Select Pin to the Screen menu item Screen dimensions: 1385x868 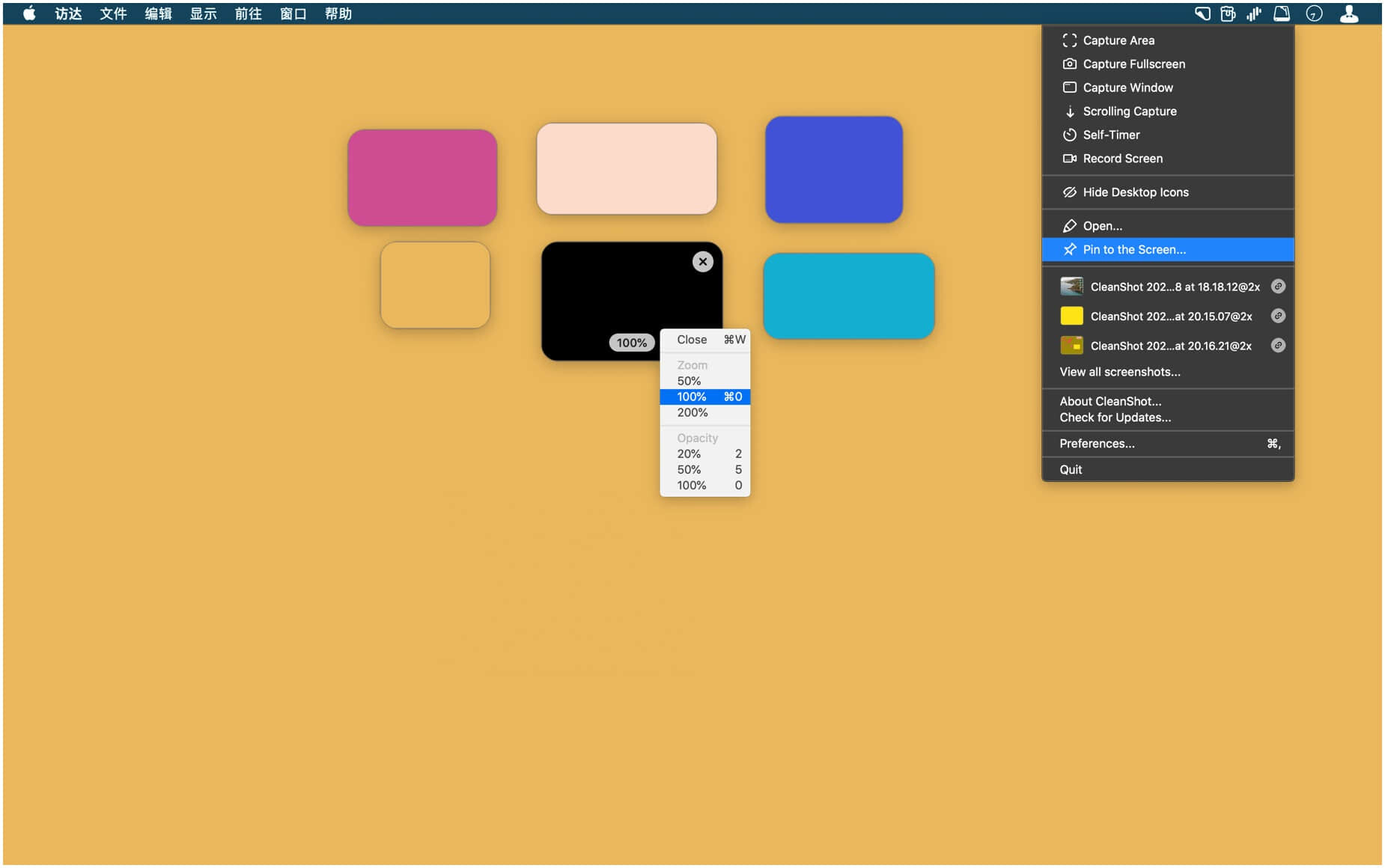1133,250
